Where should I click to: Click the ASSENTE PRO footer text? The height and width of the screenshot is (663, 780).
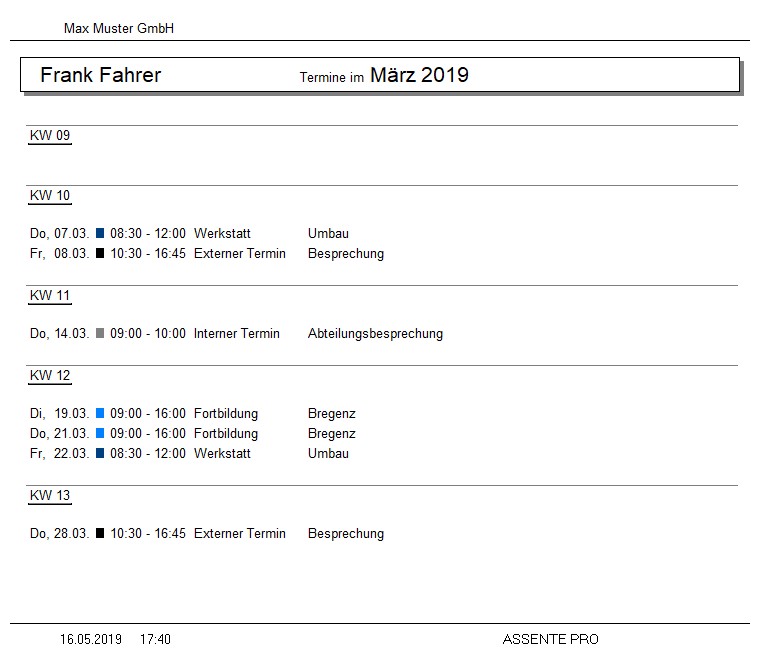pos(550,639)
